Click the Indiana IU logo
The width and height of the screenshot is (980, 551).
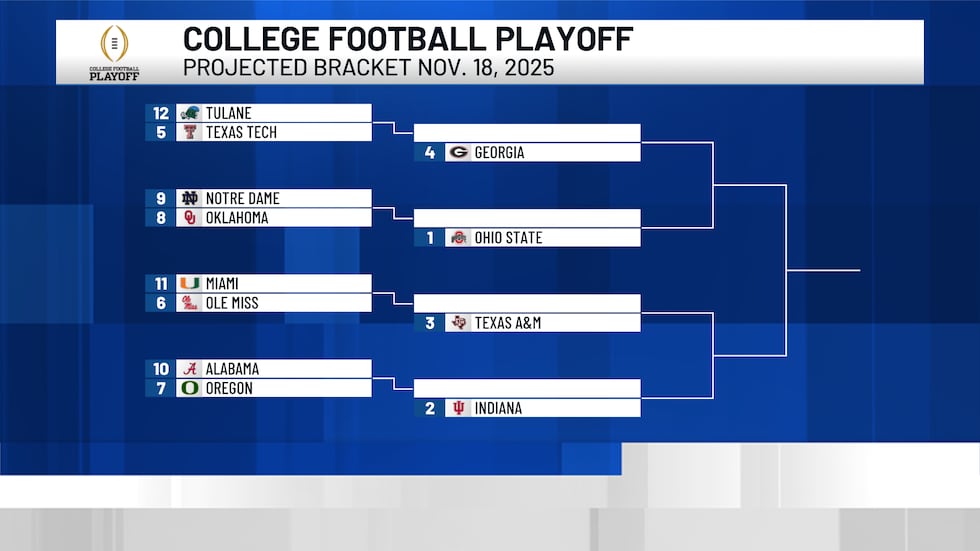pyautogui.click(x=458, y=408)
